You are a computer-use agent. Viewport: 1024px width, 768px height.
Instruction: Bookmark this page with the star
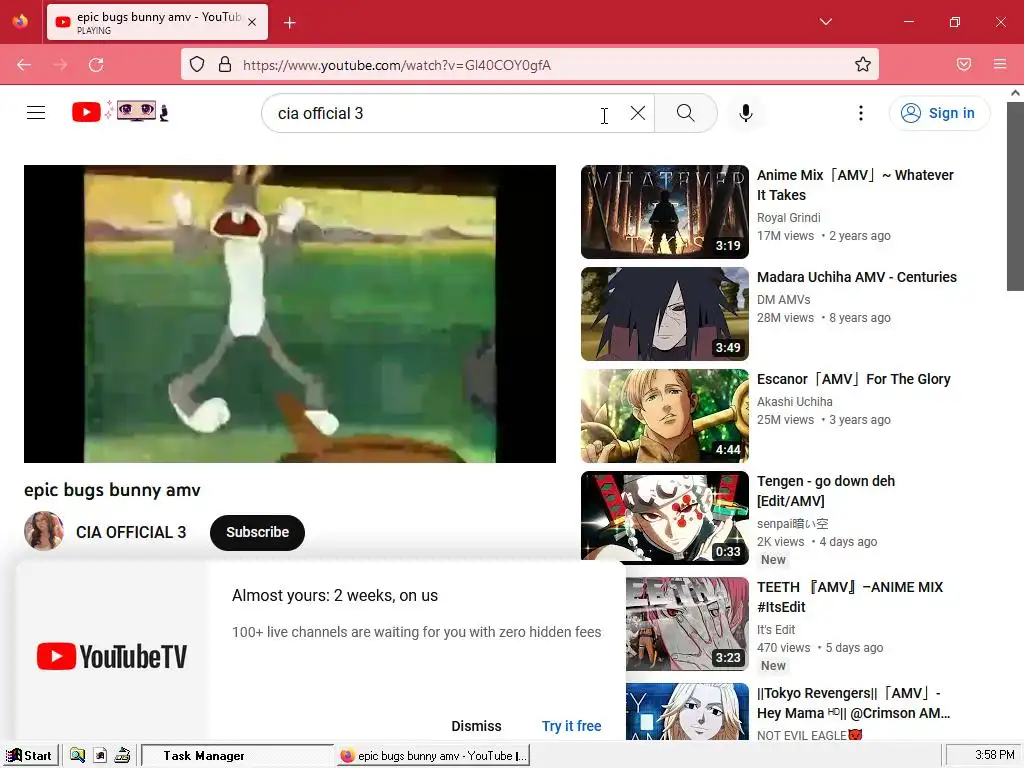pyautogui.click(x=863, y=65)
